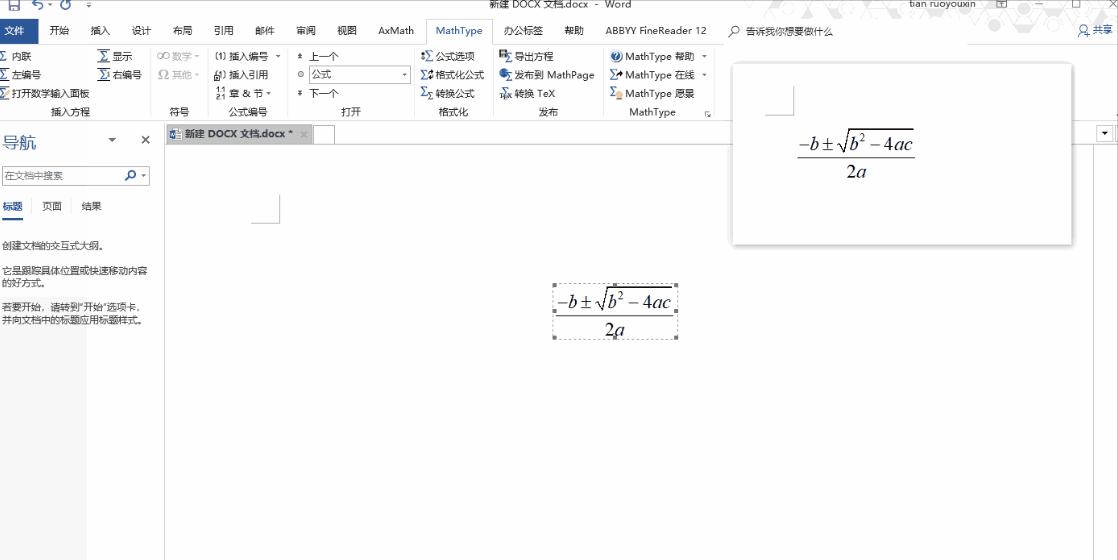The image size is (1118, 560).
Task: Select the MathType ribbon tab
Action: tap(459, 31)
